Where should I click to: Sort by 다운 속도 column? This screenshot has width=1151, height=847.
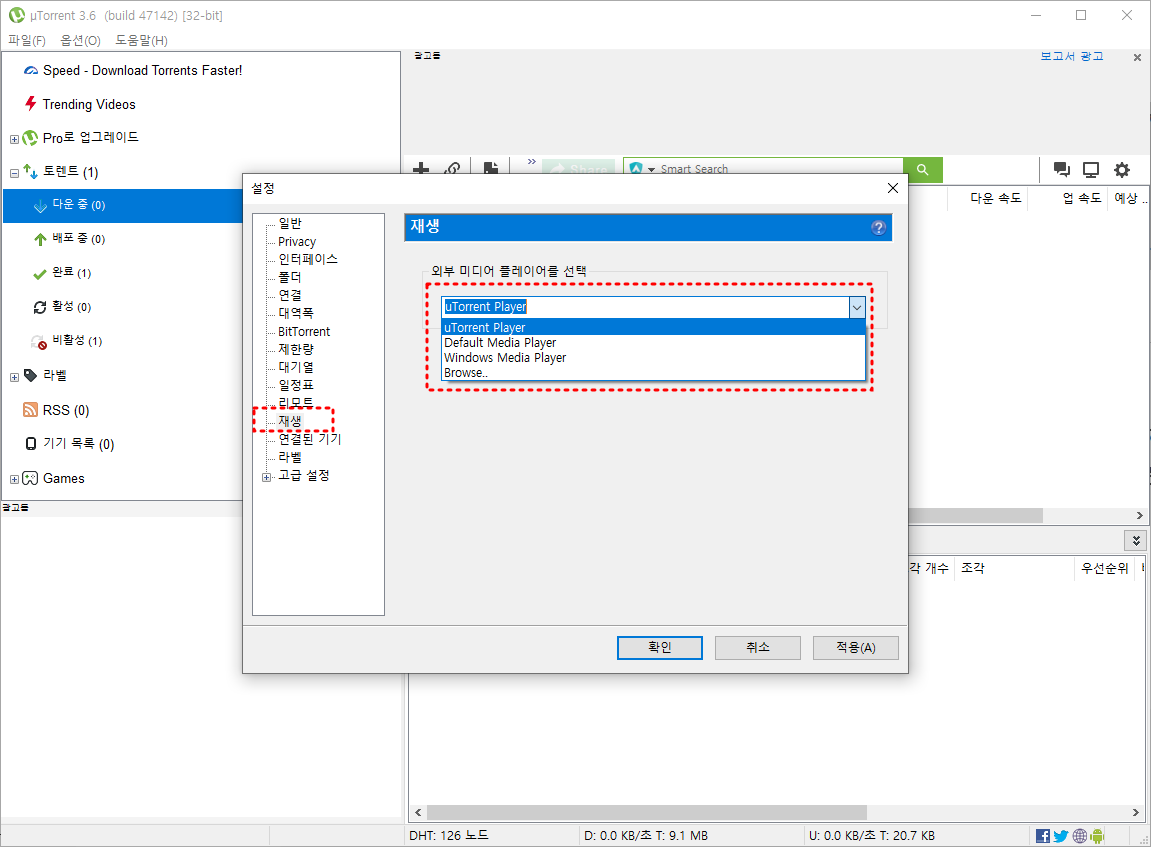pyautogui.click(x=995, y=198)
